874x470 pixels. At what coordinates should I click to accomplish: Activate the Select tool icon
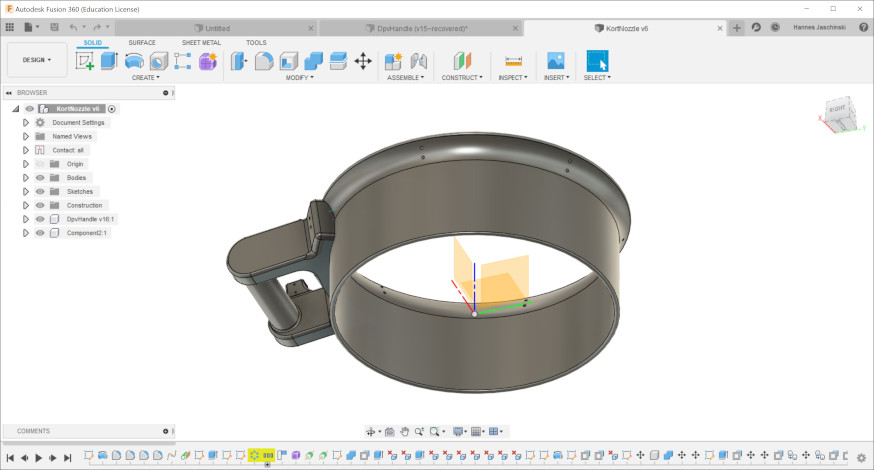[597, 61]
